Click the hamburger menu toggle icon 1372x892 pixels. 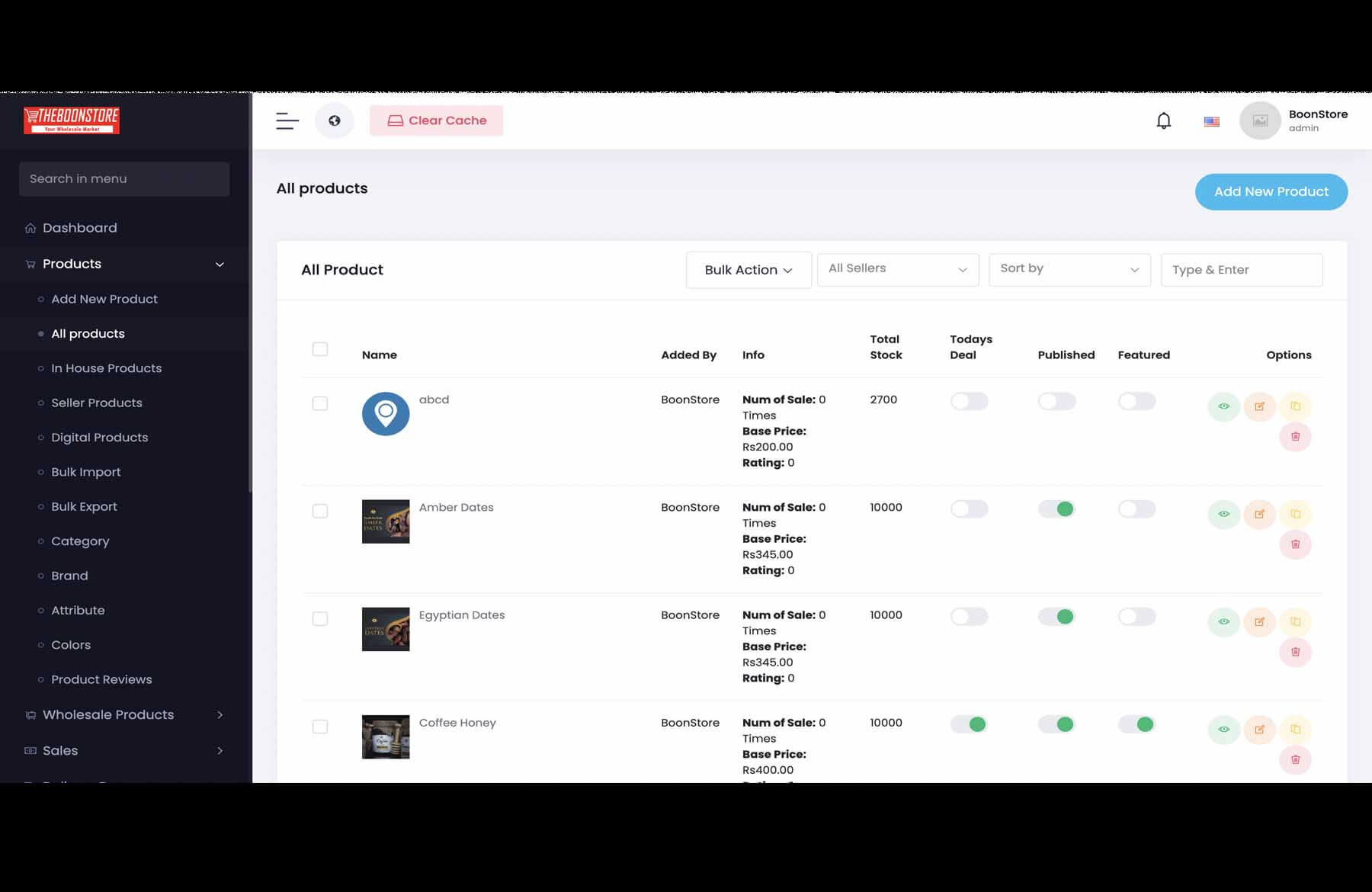tap(287, 120)
